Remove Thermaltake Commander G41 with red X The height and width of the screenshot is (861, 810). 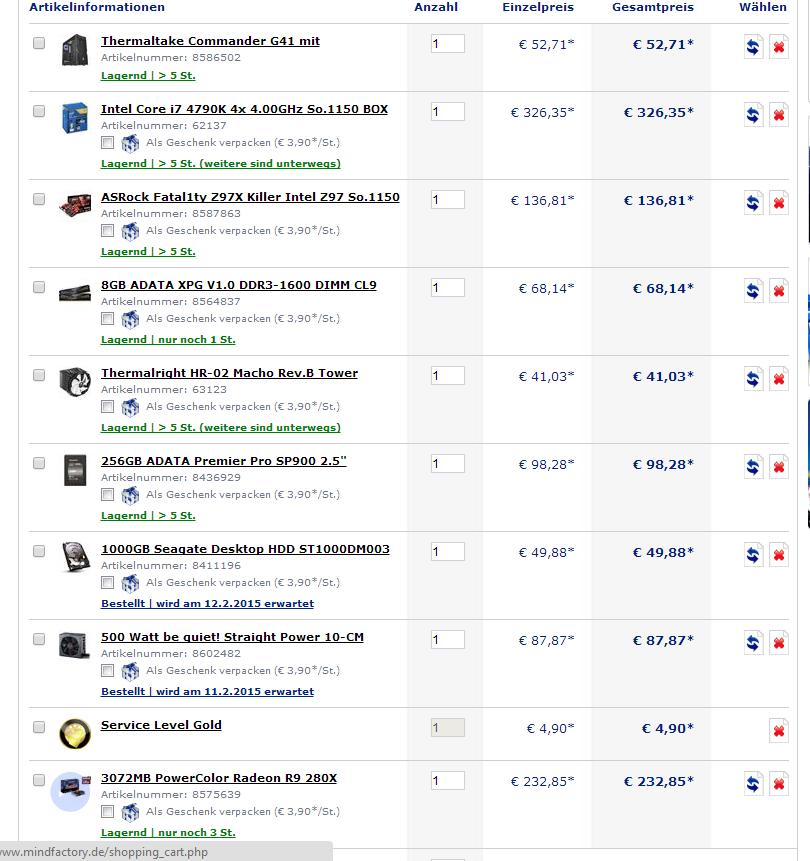(779, 47)
